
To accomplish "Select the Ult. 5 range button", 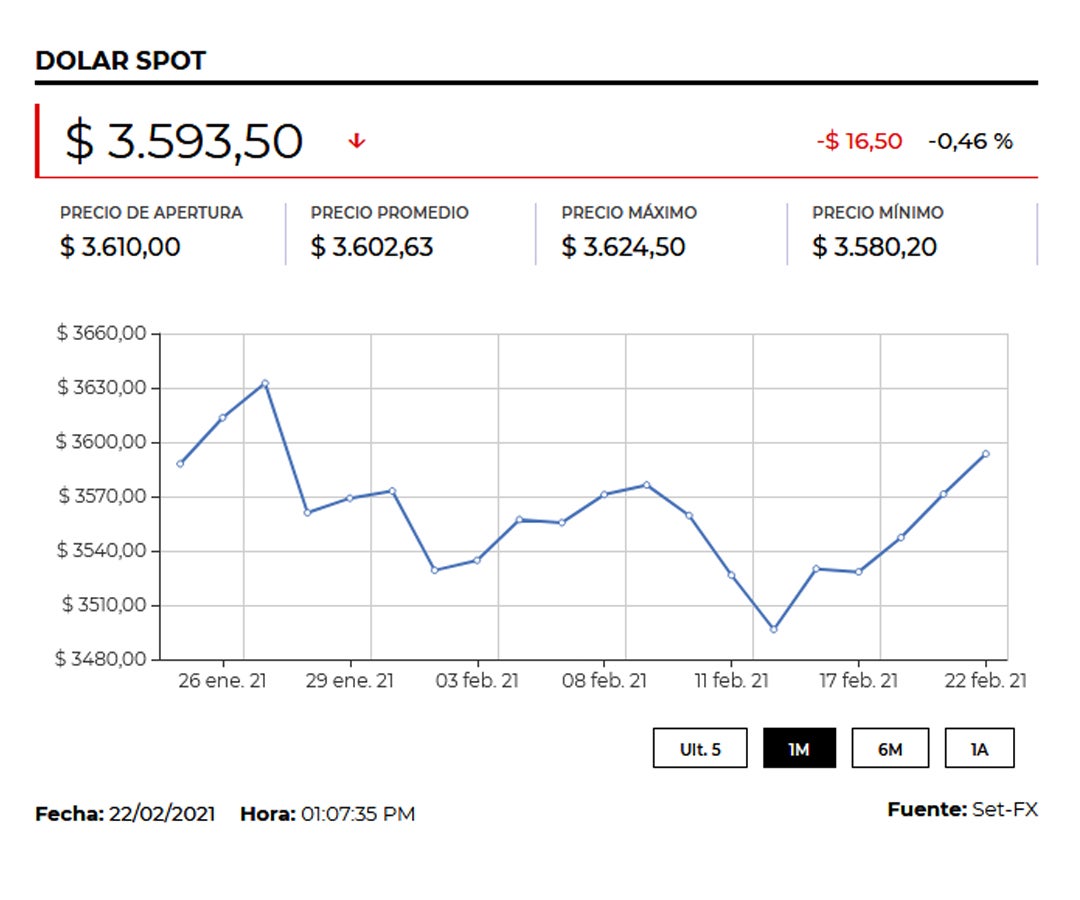I will [x=700, y=748].
